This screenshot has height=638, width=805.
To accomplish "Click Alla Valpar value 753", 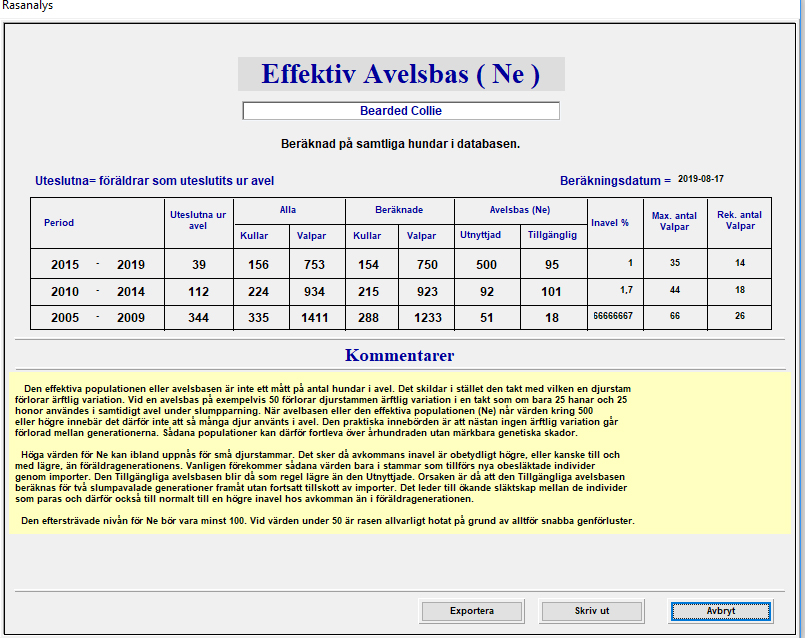I will click(314, 265).
